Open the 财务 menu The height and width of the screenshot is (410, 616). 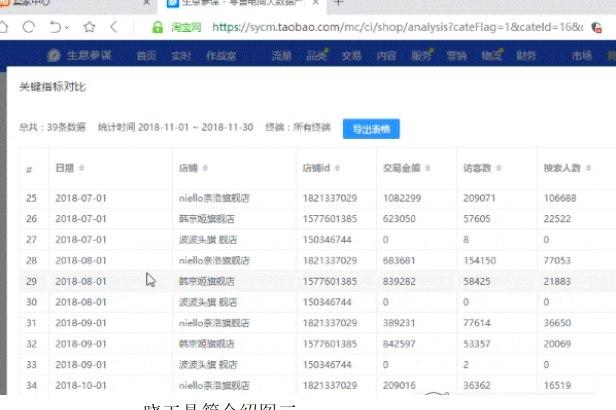[526, 56]
